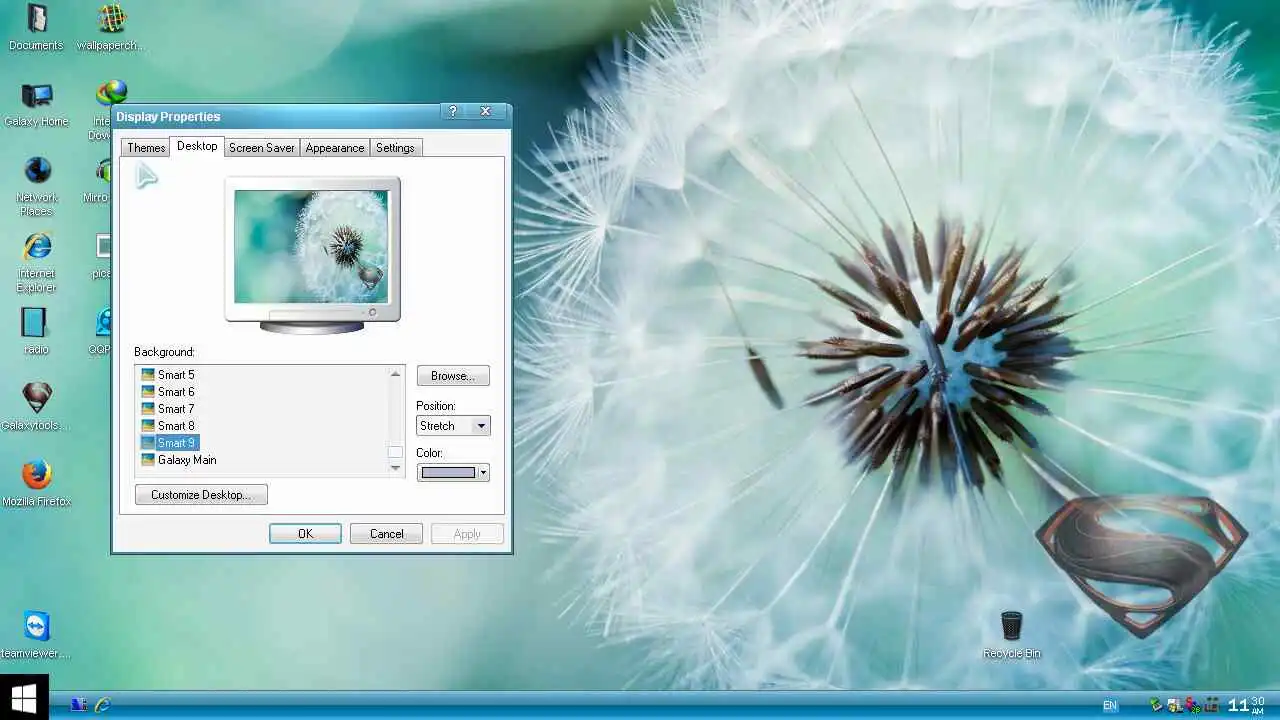The height and width of the screenshot is (720, 1280).
Task: Switch to the Screen Saver tab
Action: tap(262, 148)
